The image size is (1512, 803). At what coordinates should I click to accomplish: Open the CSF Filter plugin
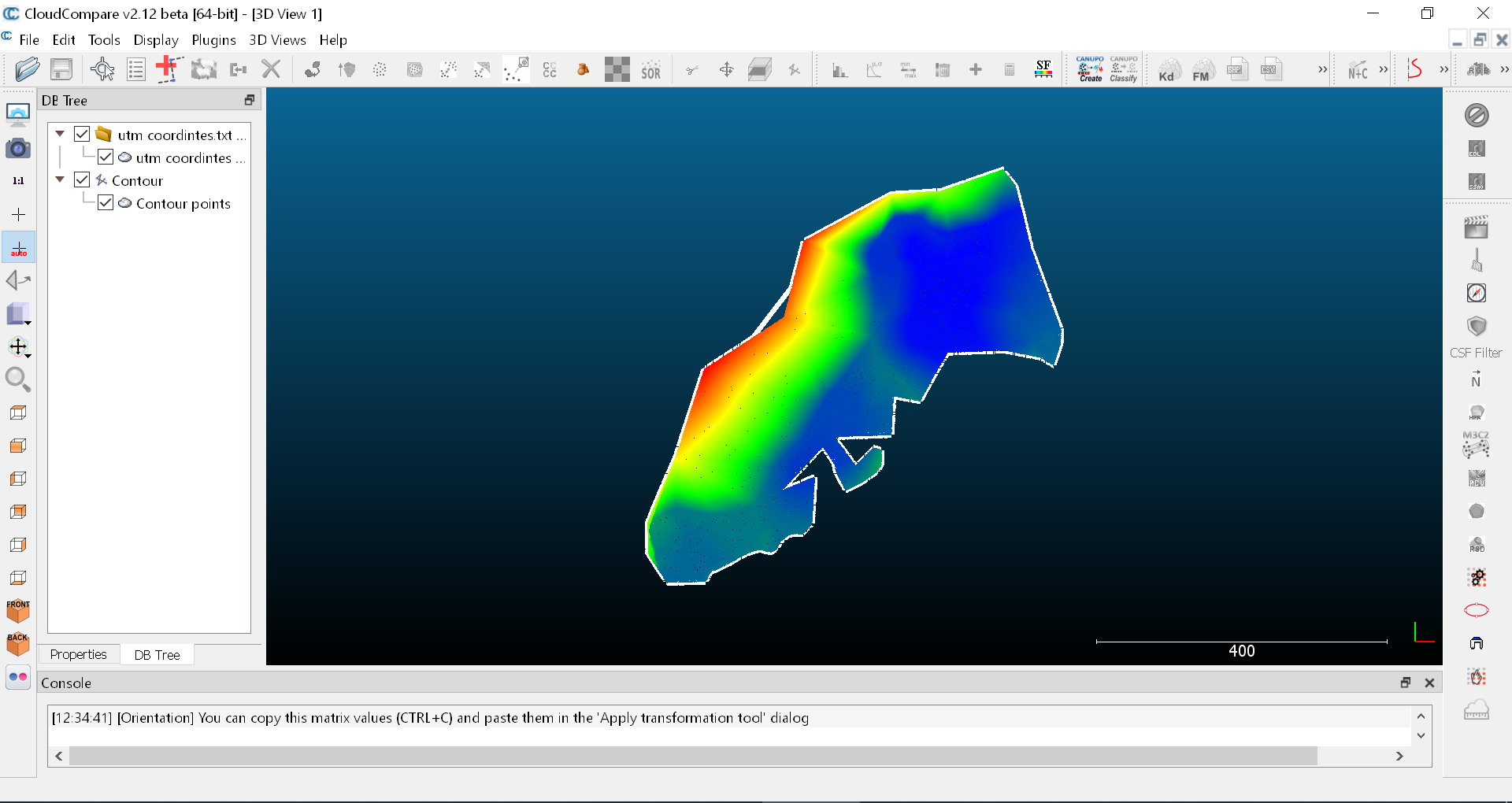(1476, 327)
